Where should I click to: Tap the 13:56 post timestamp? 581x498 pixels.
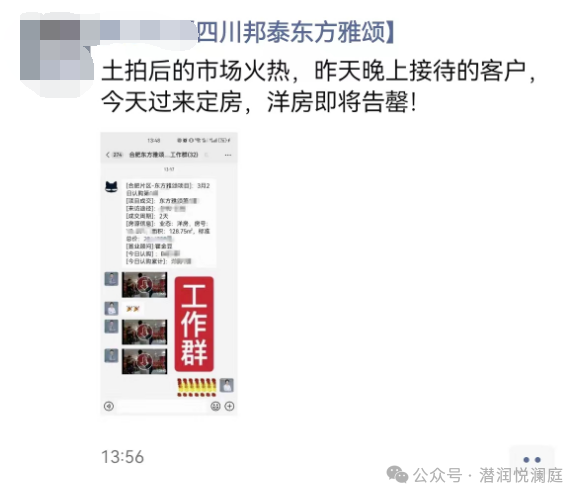(123, 457)
